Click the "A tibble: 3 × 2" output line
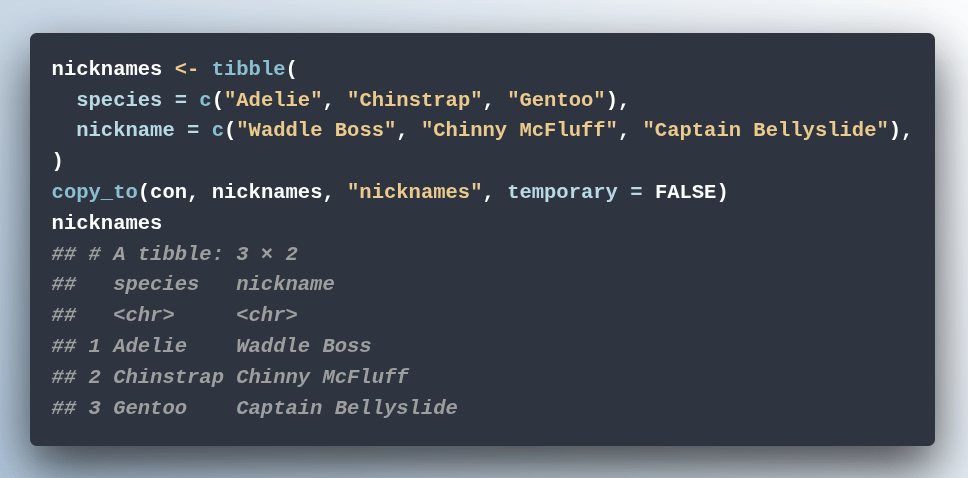 [175, 254]
